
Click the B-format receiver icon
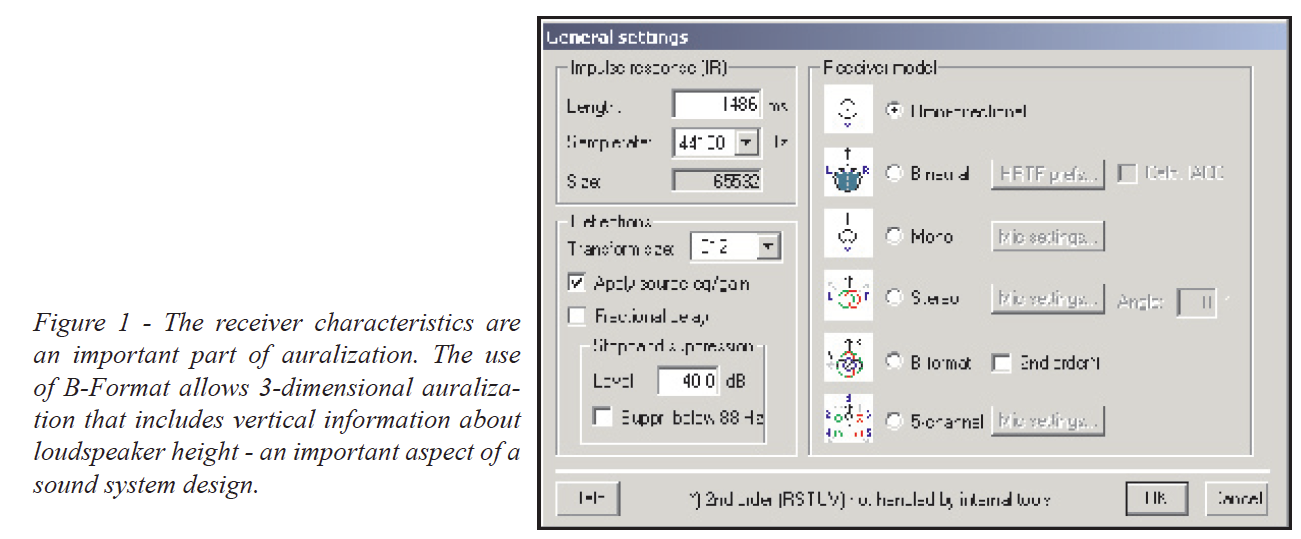[847, 360]
